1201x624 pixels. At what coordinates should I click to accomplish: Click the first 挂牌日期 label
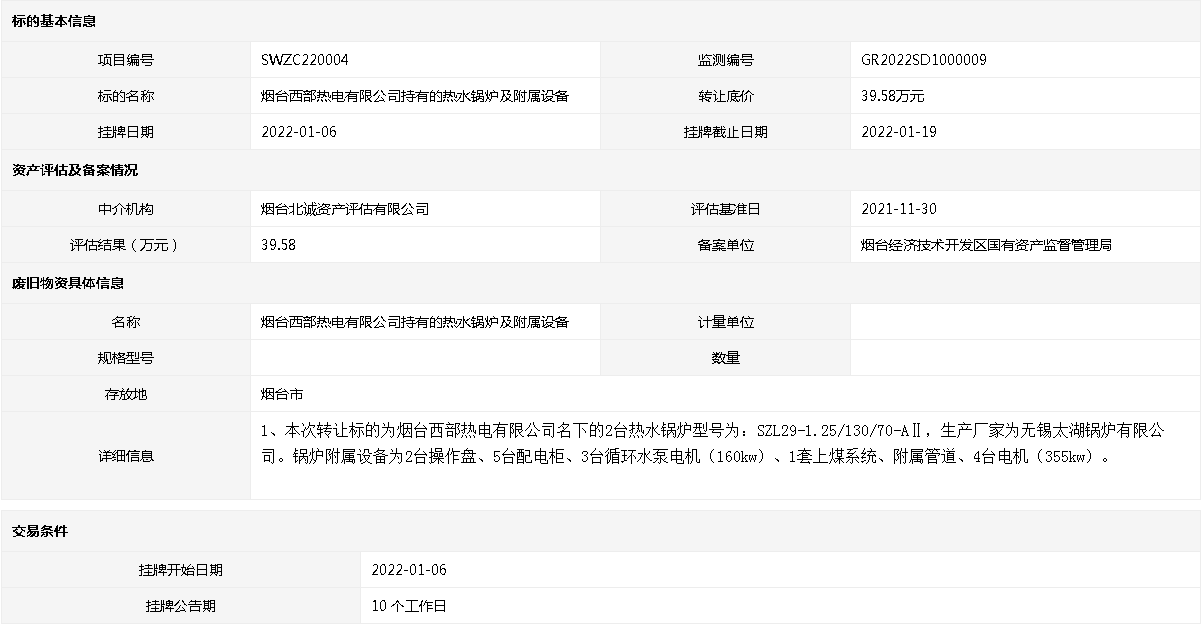coord(126,132)
